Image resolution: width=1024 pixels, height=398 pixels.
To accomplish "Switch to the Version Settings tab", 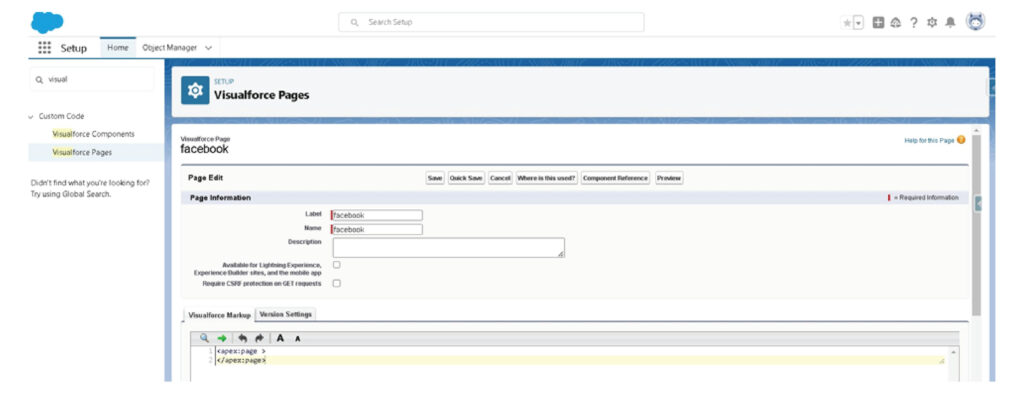I will point(286,314).
